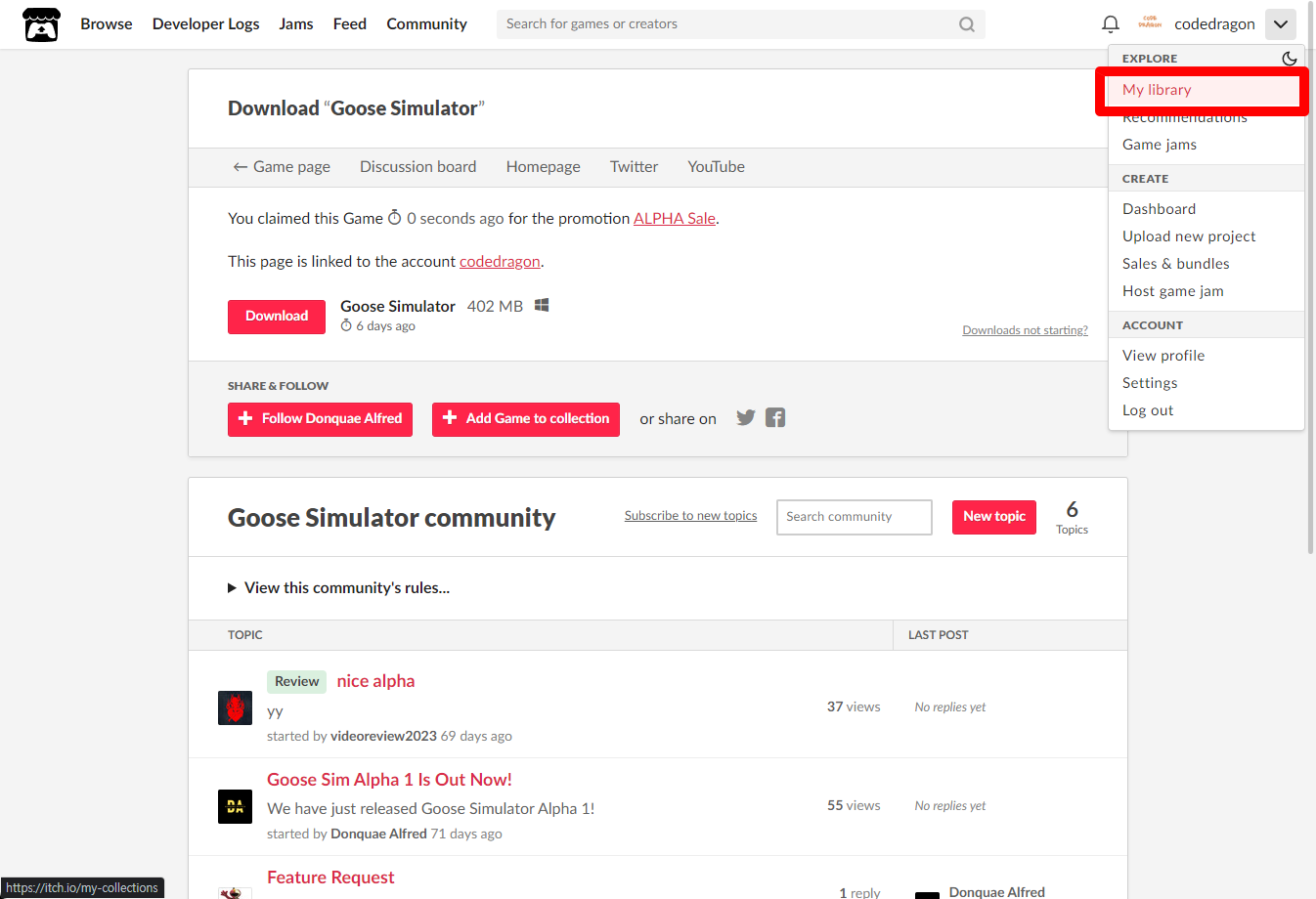Open Jams in top navigation

point(296,23)
